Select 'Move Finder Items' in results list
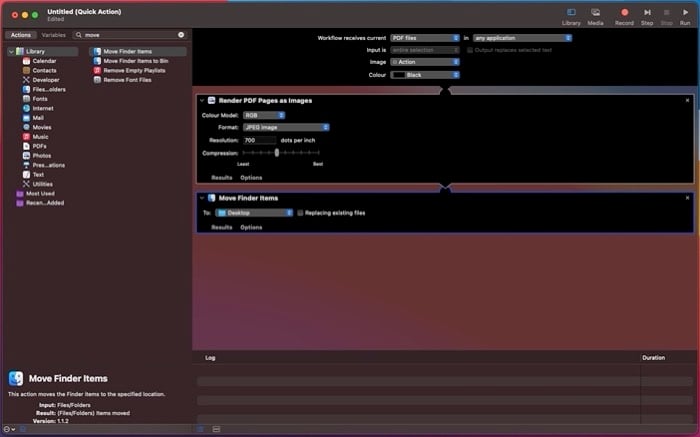The height and width of the screenshot is (437, 700). [x=138, y=52]
